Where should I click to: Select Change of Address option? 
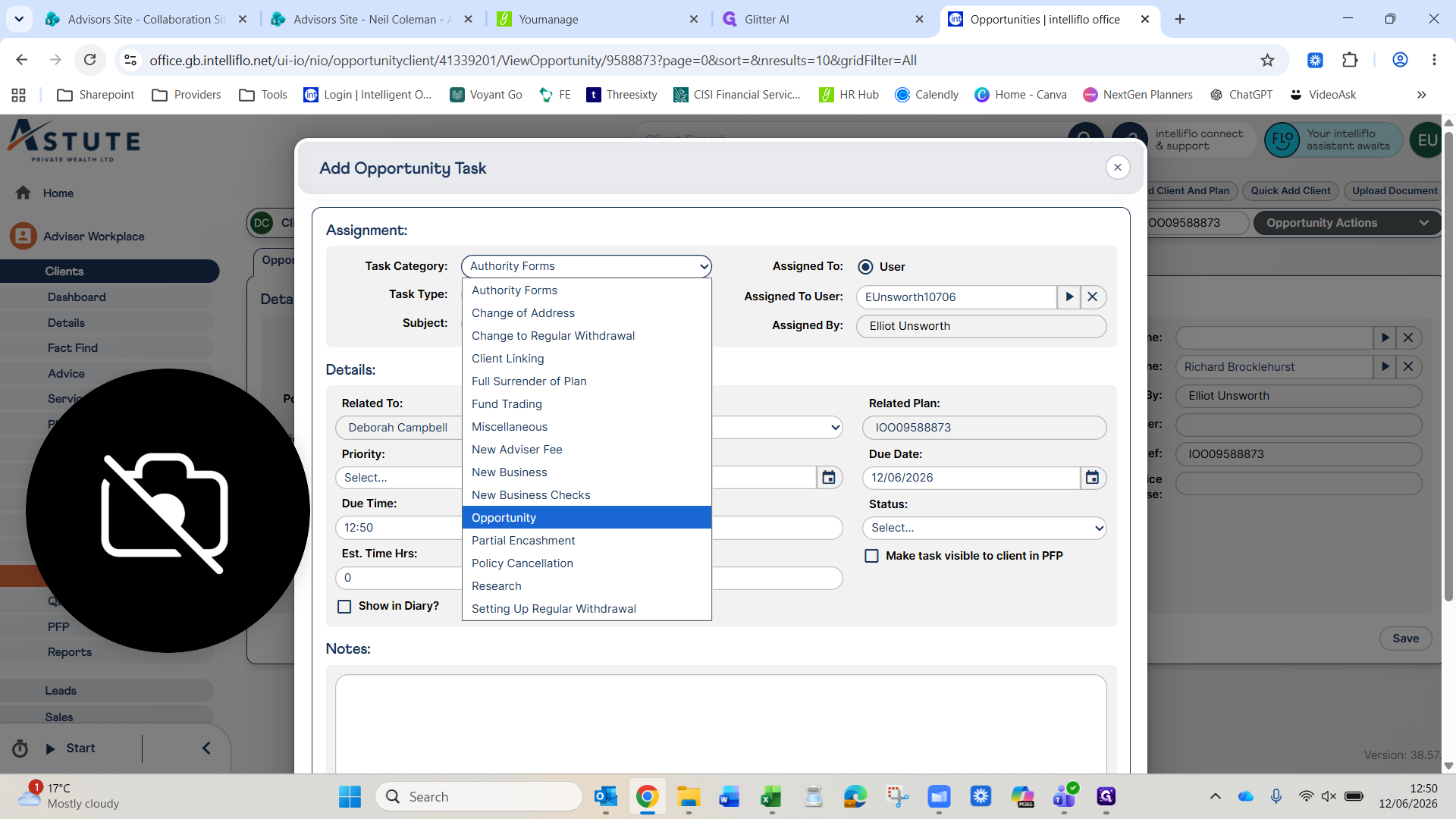tap(586, 313)
